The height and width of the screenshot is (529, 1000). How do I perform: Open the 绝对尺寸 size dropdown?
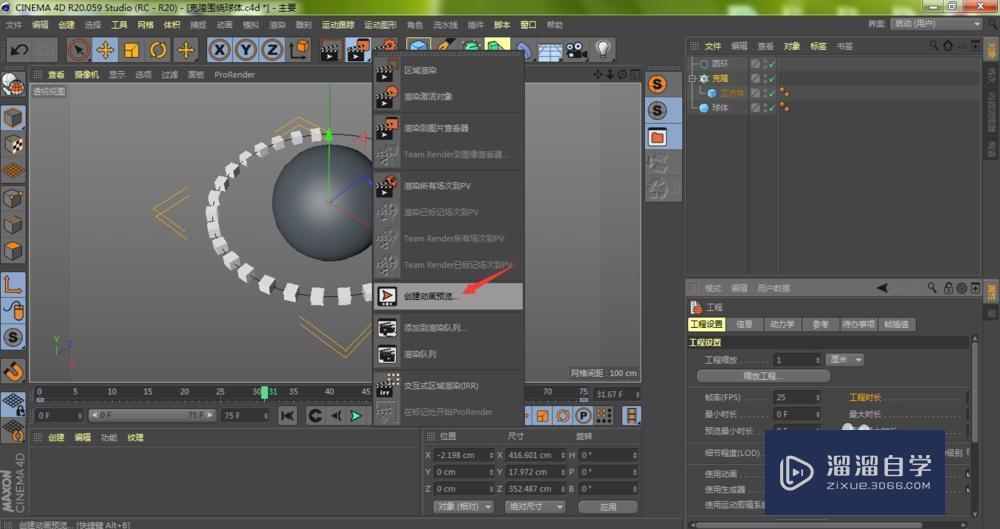(x=534, y=507)
